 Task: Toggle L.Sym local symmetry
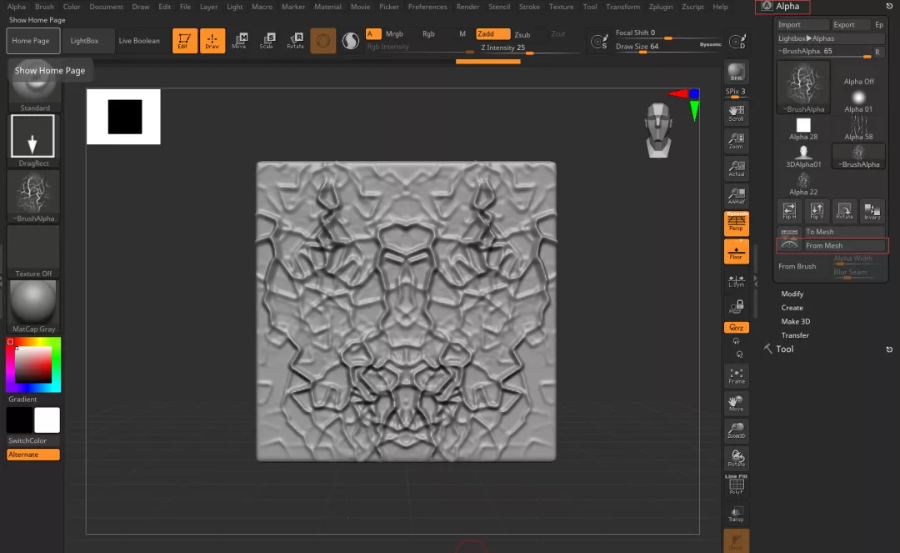[736, 281]
